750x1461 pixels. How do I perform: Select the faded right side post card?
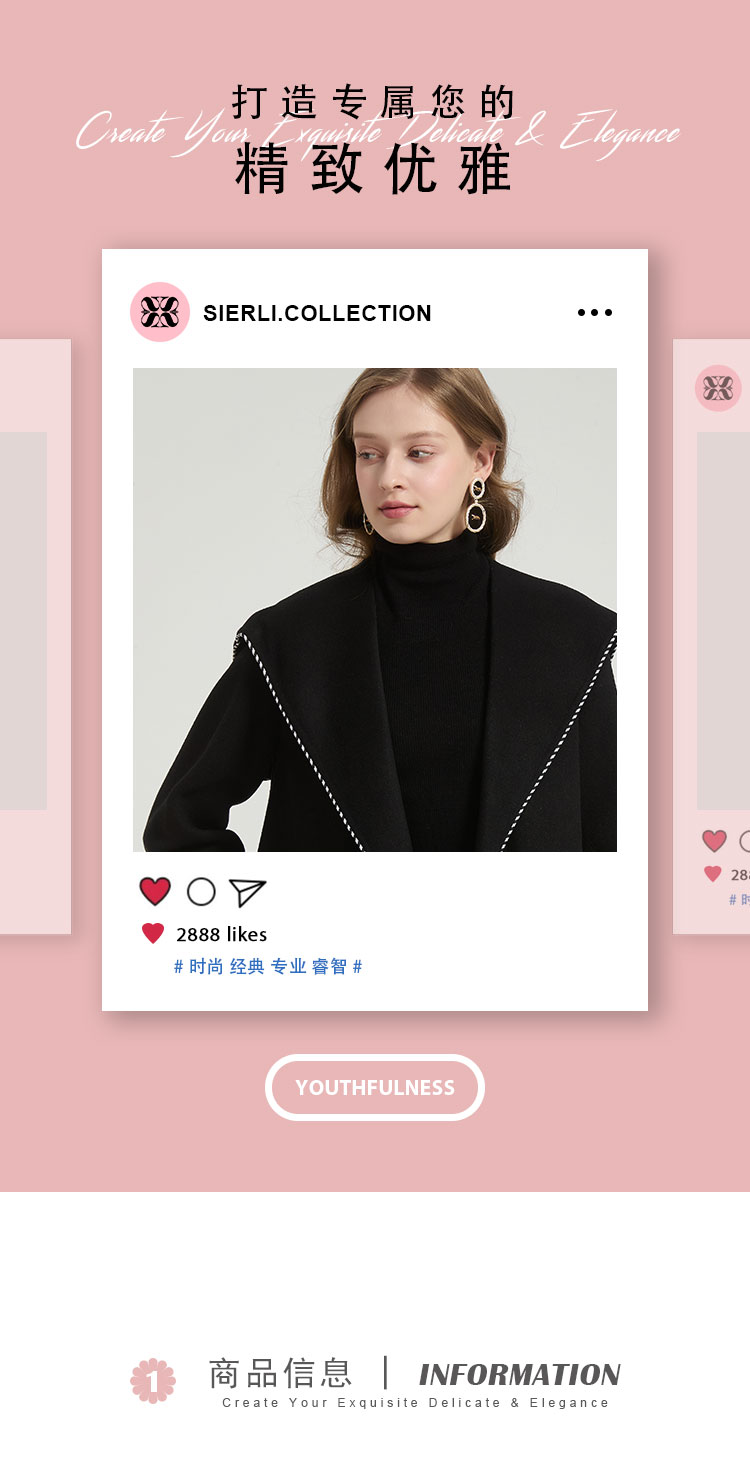pos(712,637)
